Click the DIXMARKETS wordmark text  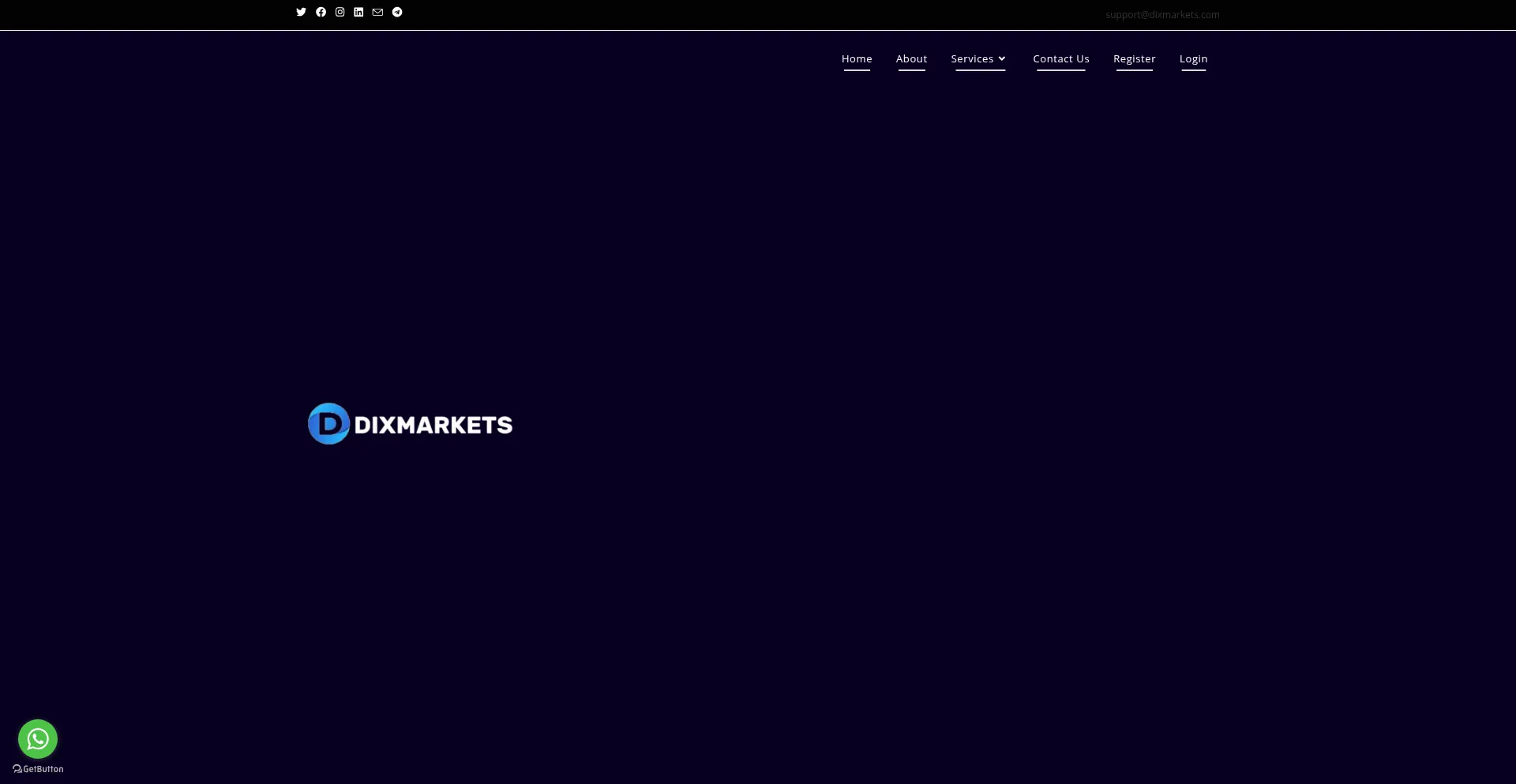tap(433, 425)
